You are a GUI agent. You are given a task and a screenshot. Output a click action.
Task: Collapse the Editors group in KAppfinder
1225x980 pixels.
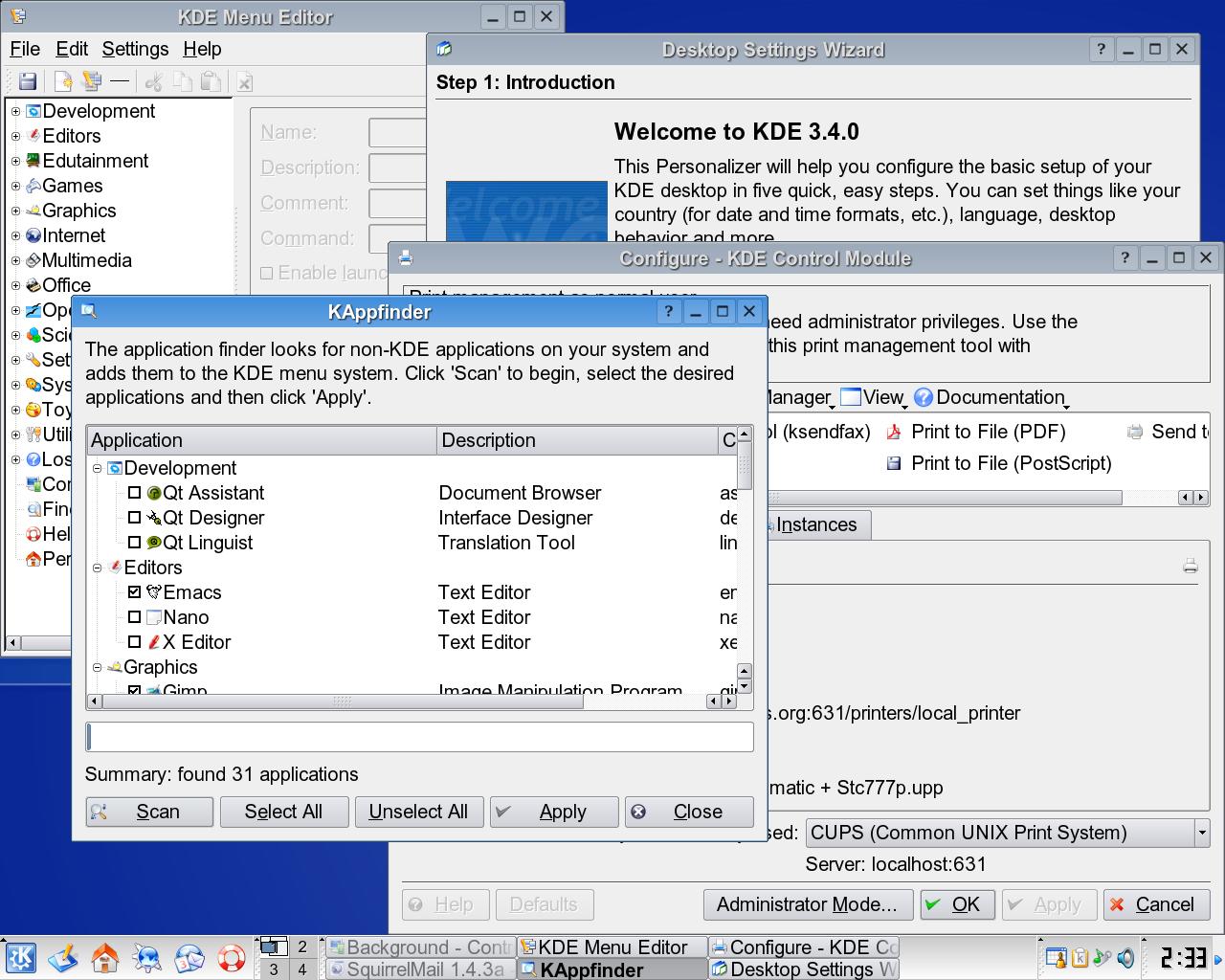[98, 568]
